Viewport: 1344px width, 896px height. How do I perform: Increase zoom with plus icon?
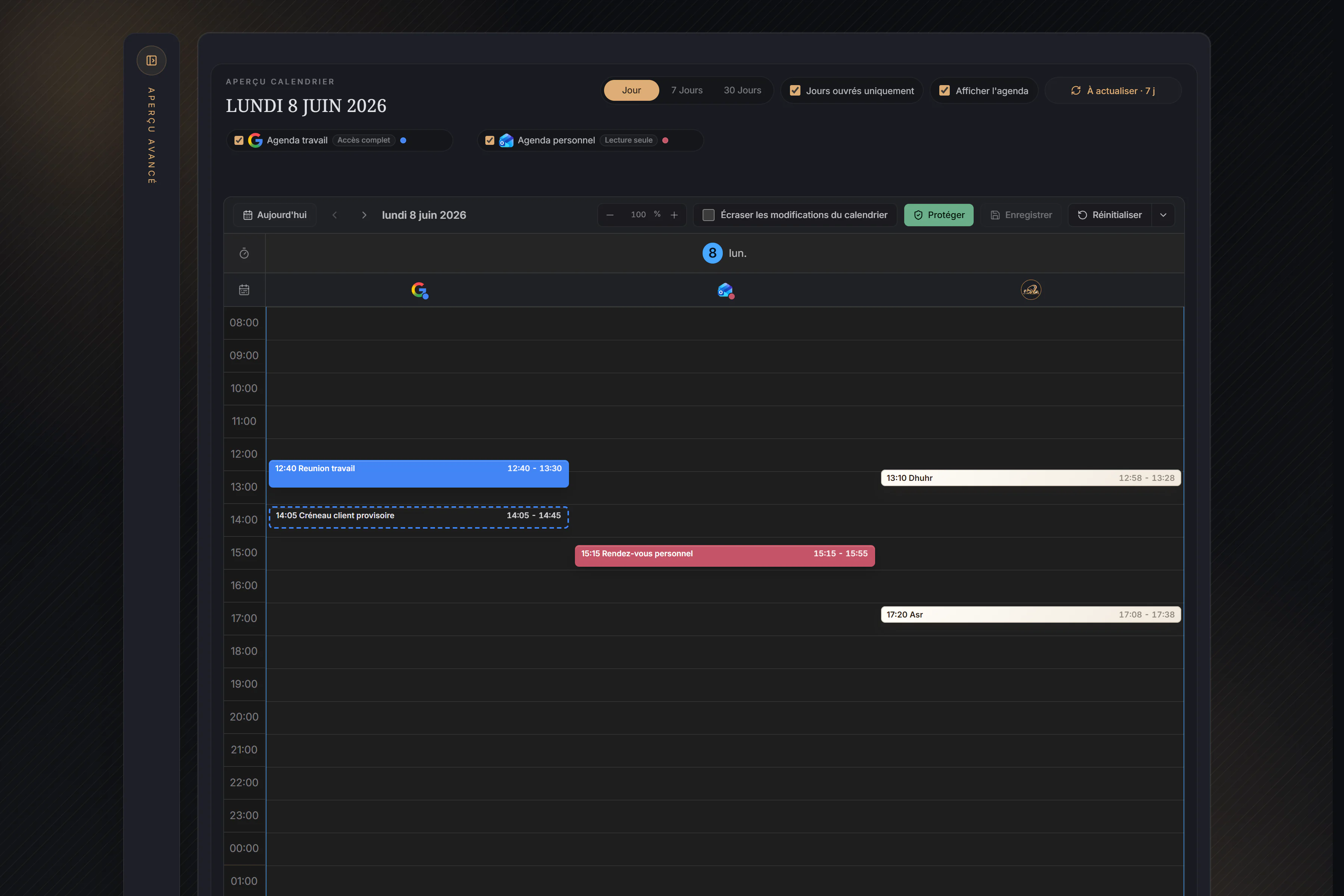point(674,215)
